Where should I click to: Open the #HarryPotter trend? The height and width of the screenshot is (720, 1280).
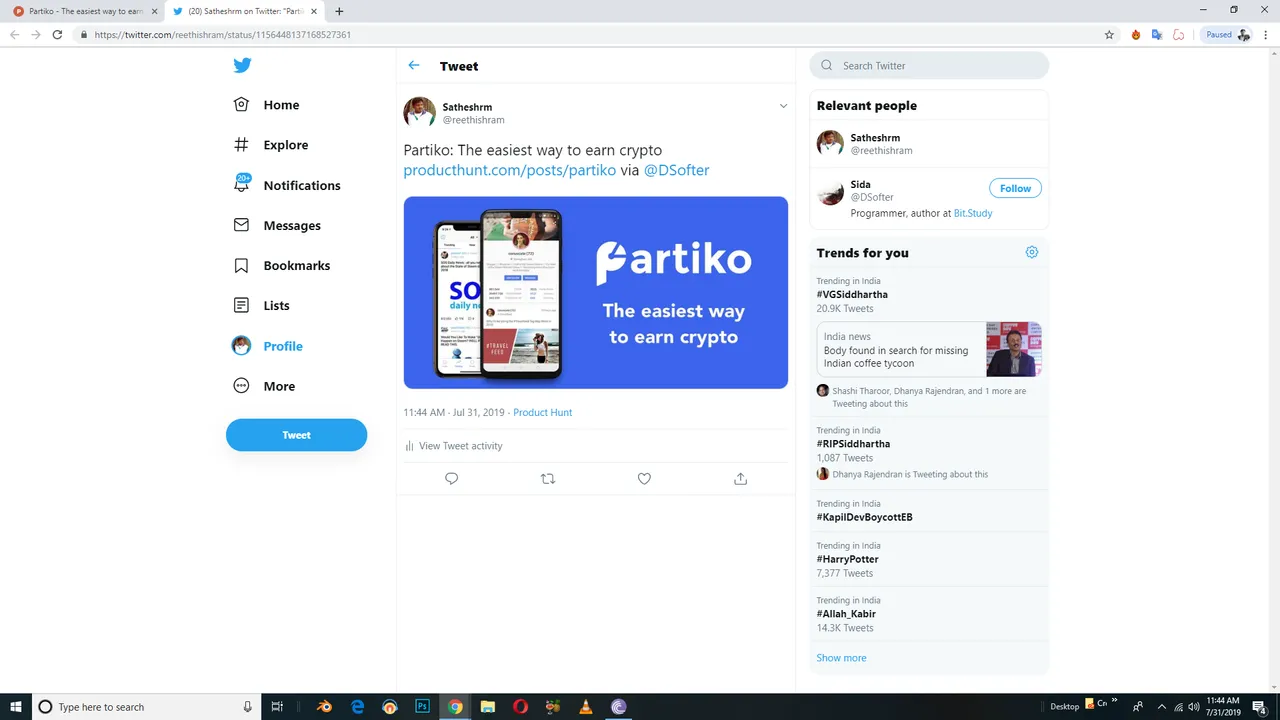point(847,559)
